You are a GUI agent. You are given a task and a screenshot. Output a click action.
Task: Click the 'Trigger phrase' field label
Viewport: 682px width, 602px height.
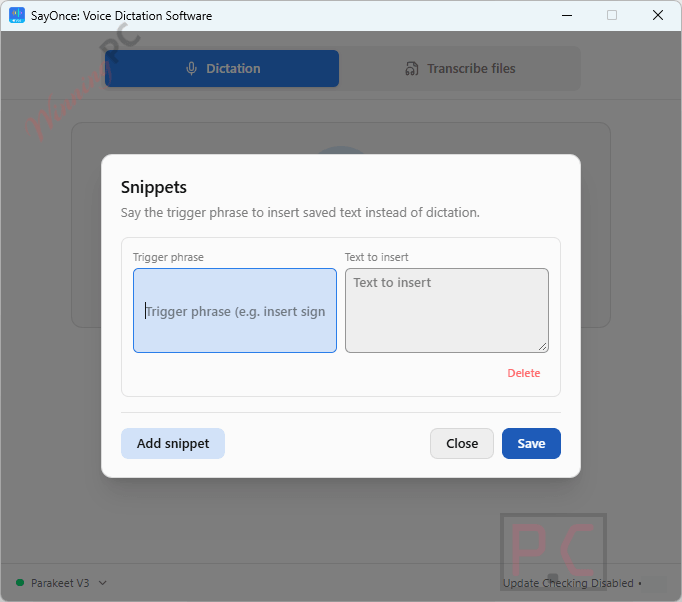click(168, 257)
